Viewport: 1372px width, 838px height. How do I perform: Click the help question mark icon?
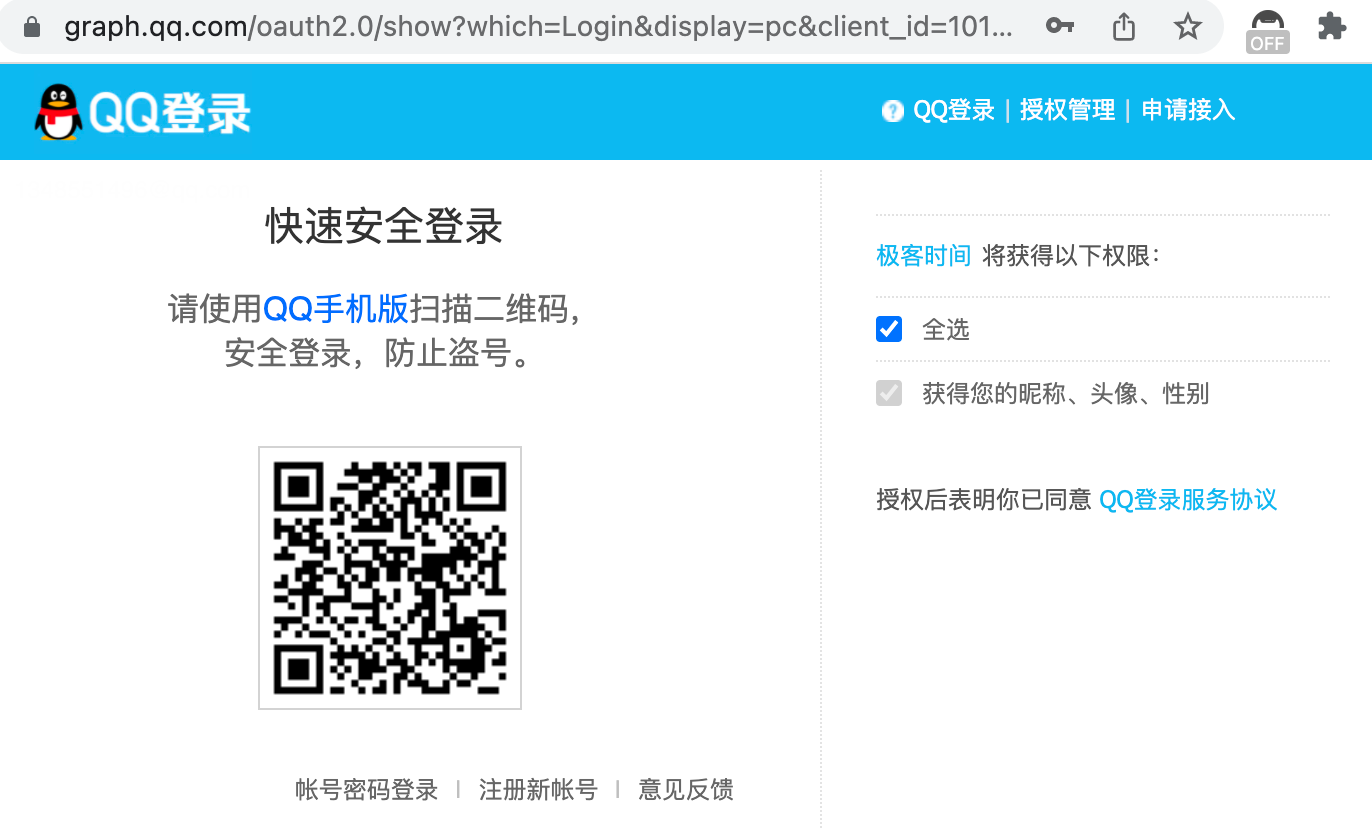(892, 111)
